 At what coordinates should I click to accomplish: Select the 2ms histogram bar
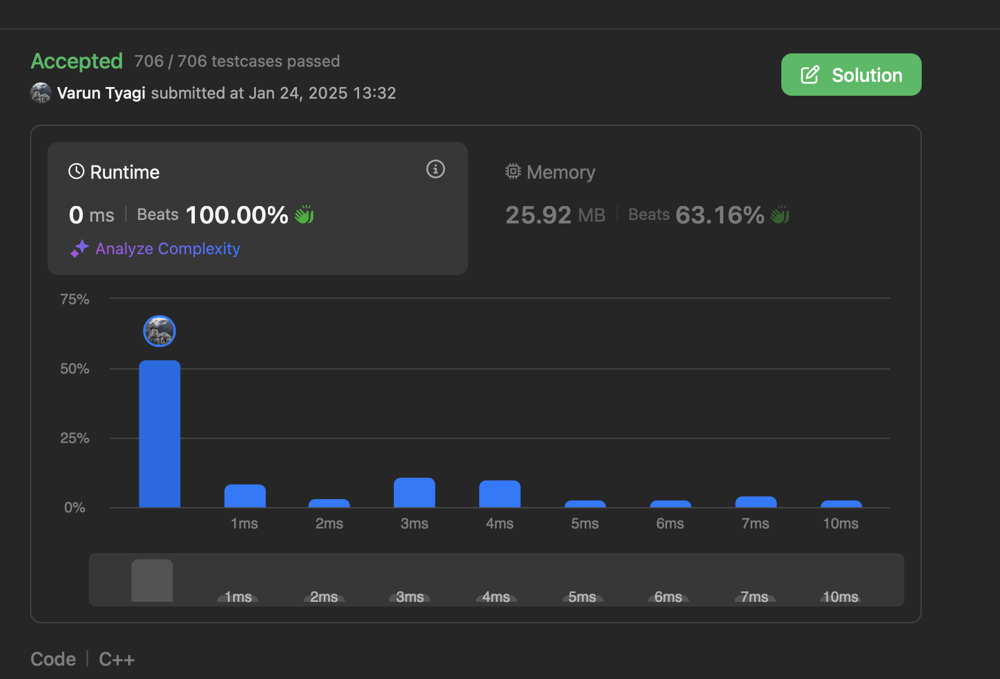click(329, 503)
